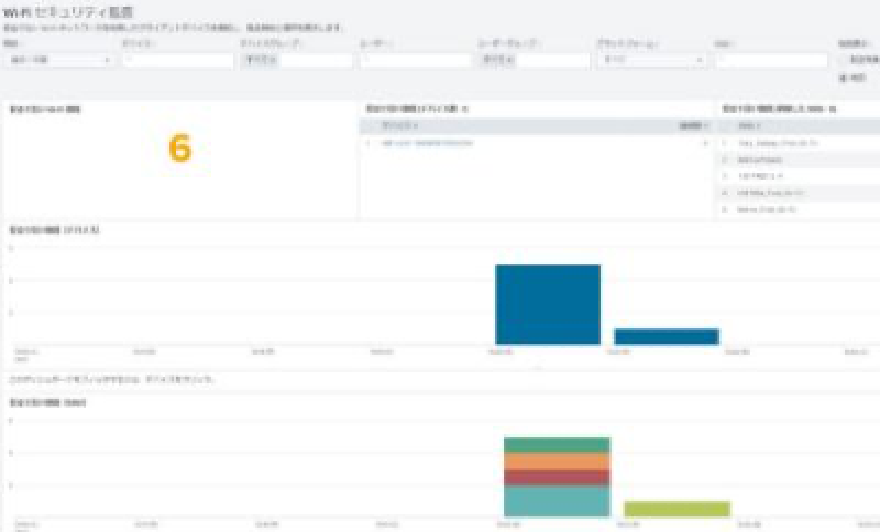Click the yellow-green bar in SSID chart
Viewport: 880px width, 532px height.
tap(677, 509)
